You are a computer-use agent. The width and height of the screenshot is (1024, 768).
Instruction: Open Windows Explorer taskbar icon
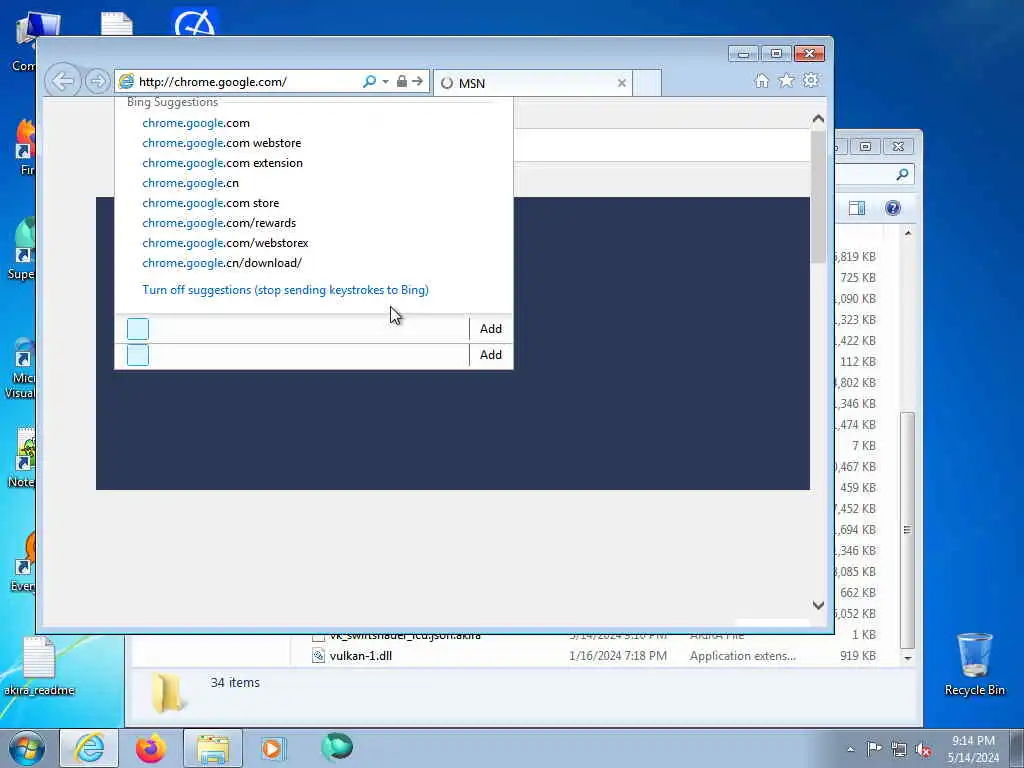pos(213,748)
